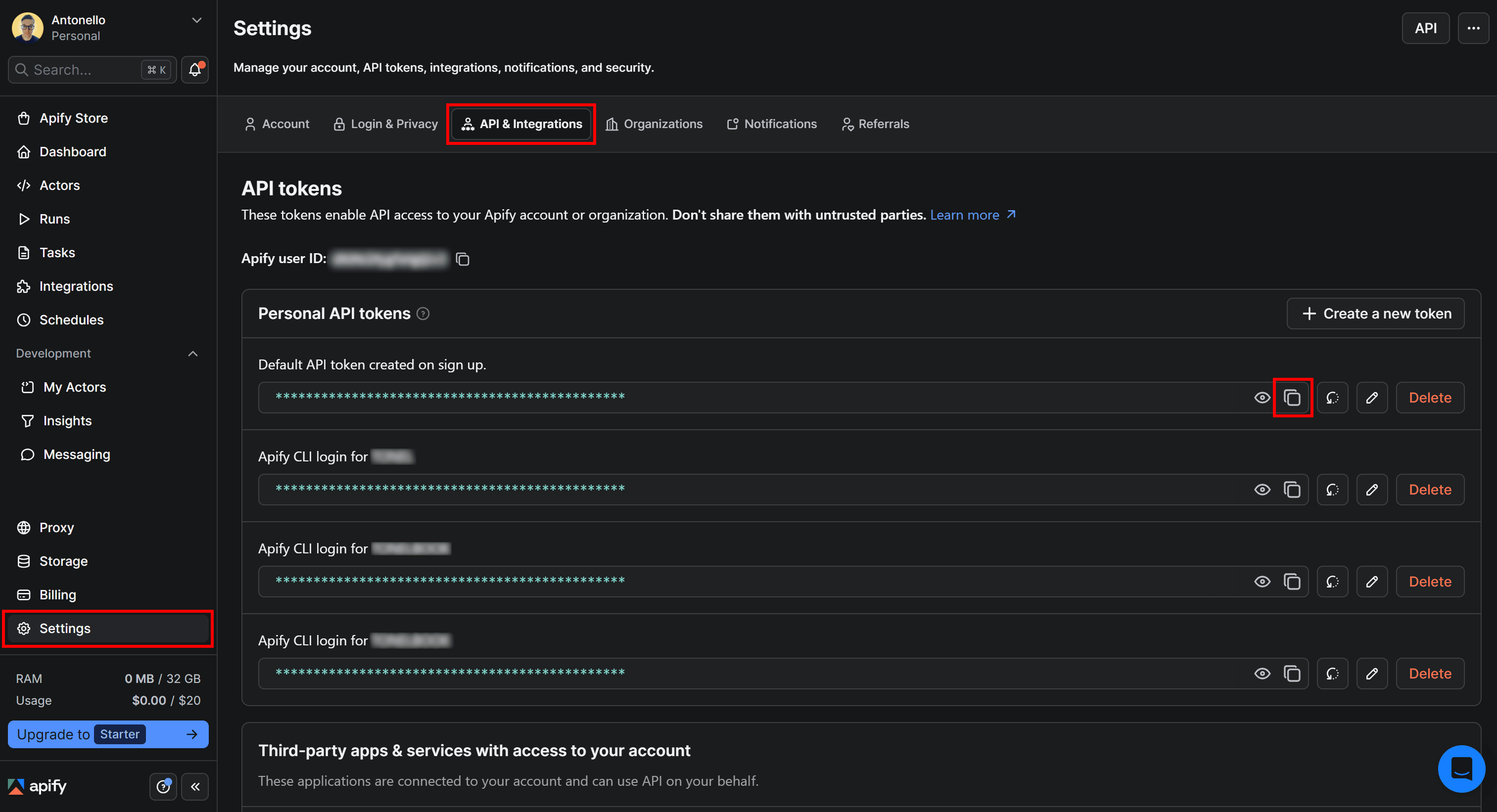
Task: Regenerate the default API token
Action: [x=1333, y=398]
